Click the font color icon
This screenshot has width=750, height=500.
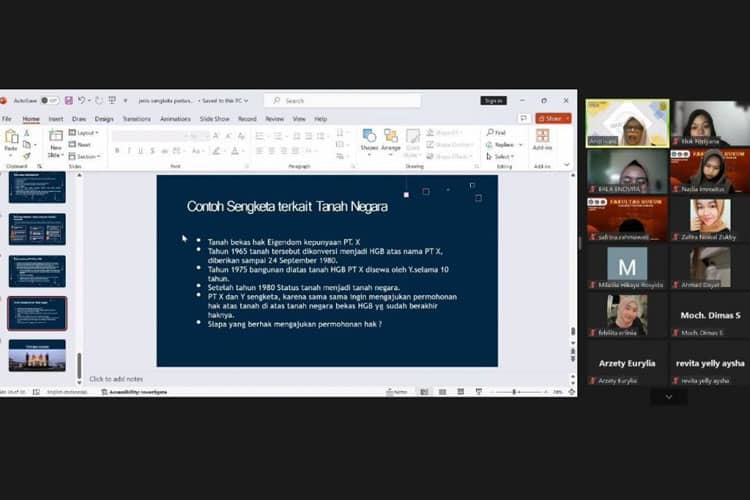[235, 151]
